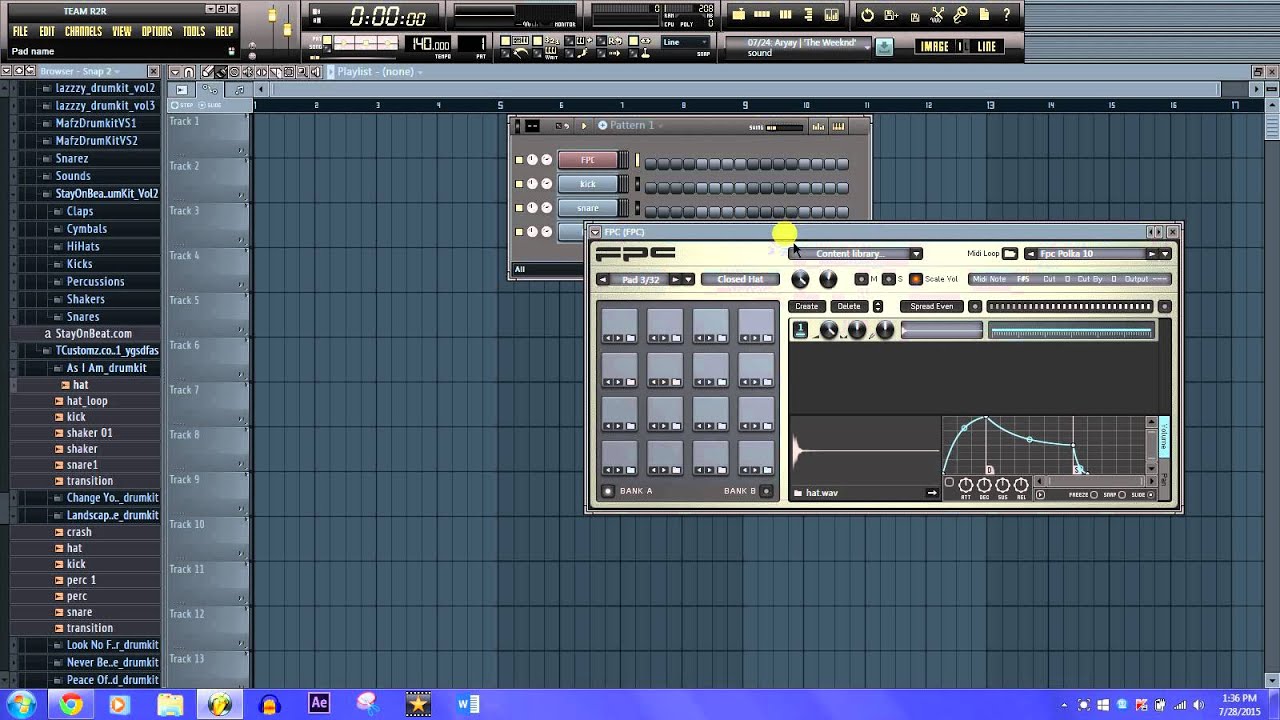The width and height of the screenshot is (1280, 720).
Task: Click the news download icon
Action: click(884, 46)
